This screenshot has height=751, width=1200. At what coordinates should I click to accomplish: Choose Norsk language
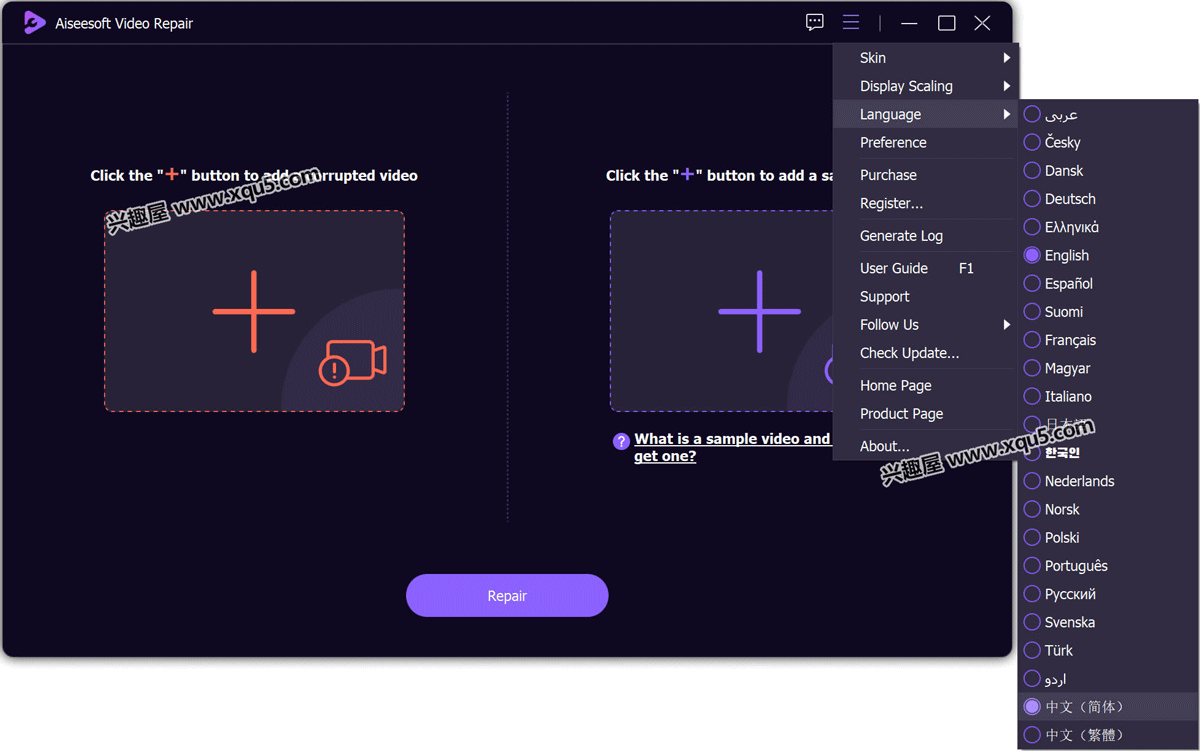[x=1108, y=509]
